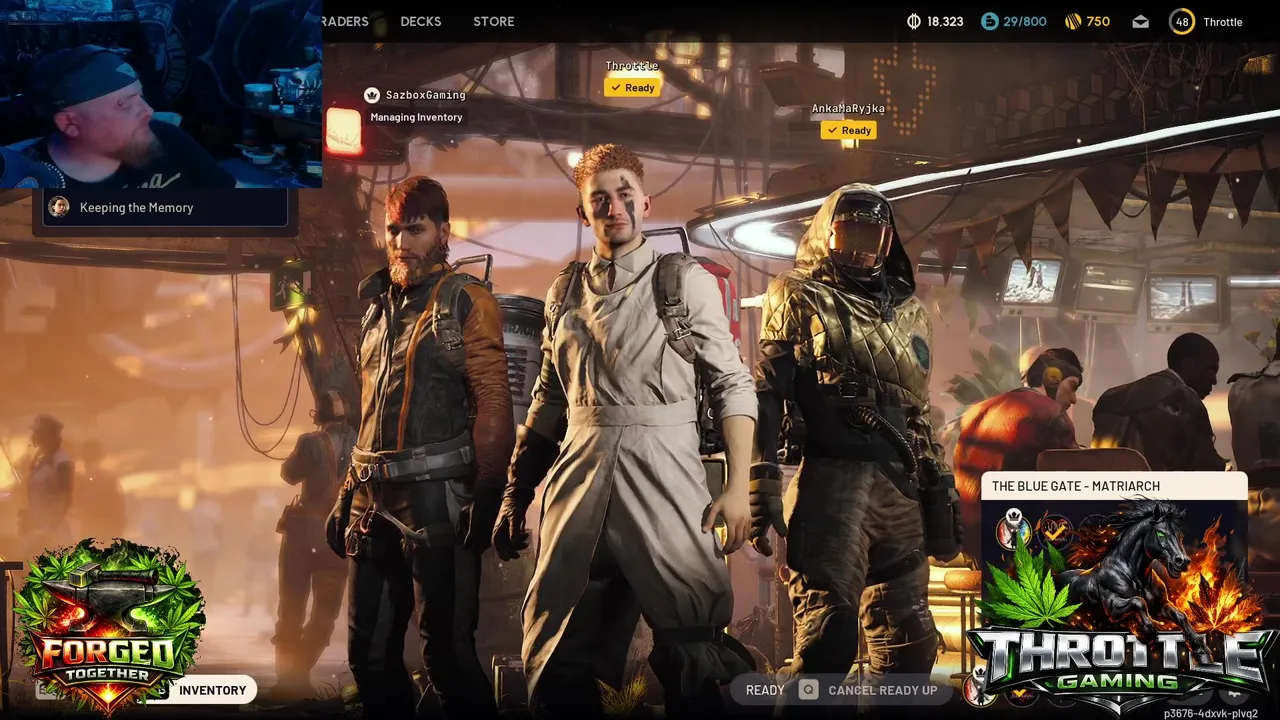This screenshot has height=720, width=1280.
Task: Click the Q key prompt icon
Action: point(809,690)
